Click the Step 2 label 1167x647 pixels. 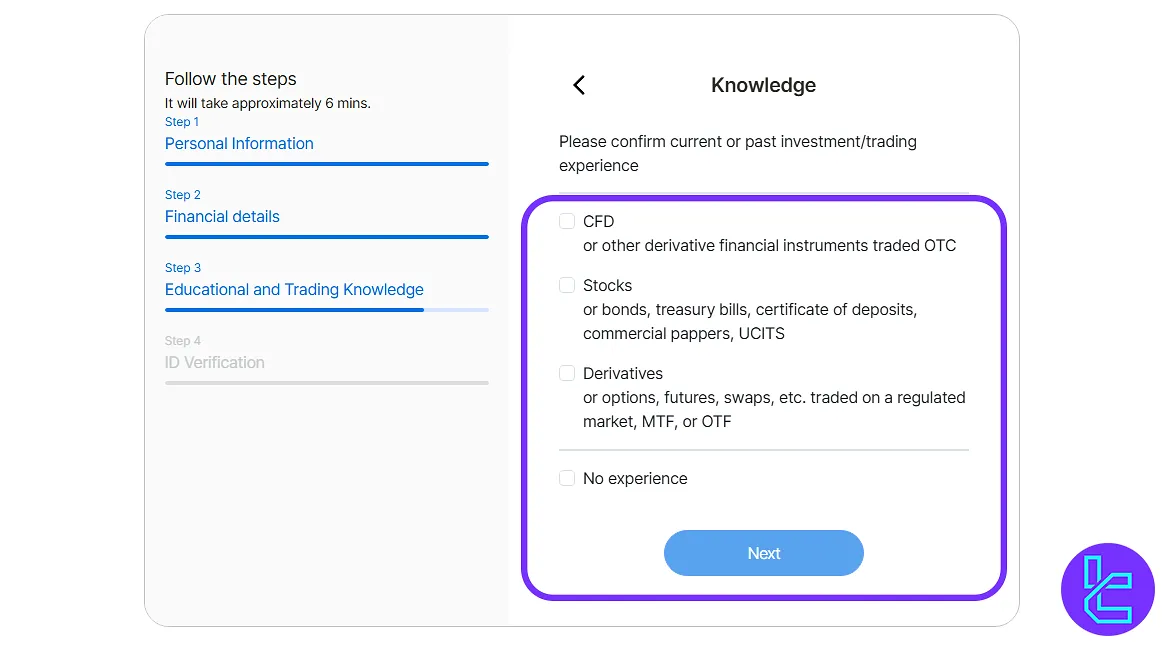coord(183,195)
